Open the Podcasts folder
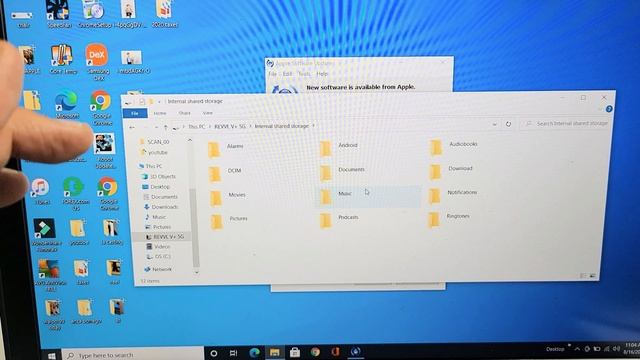This screenshot has height=360, width=640. point(340,220)
